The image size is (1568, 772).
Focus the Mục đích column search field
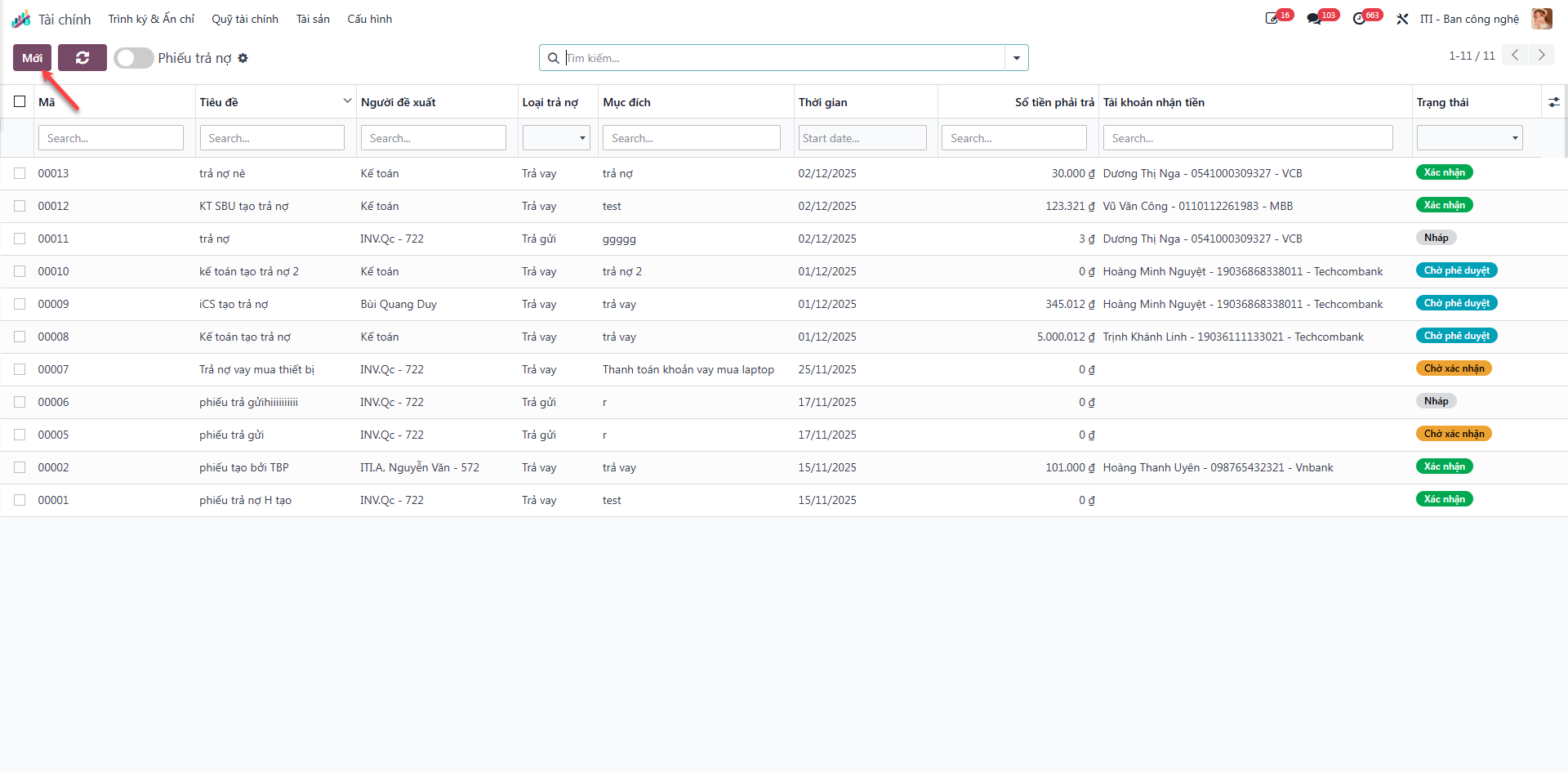(692, 138)
